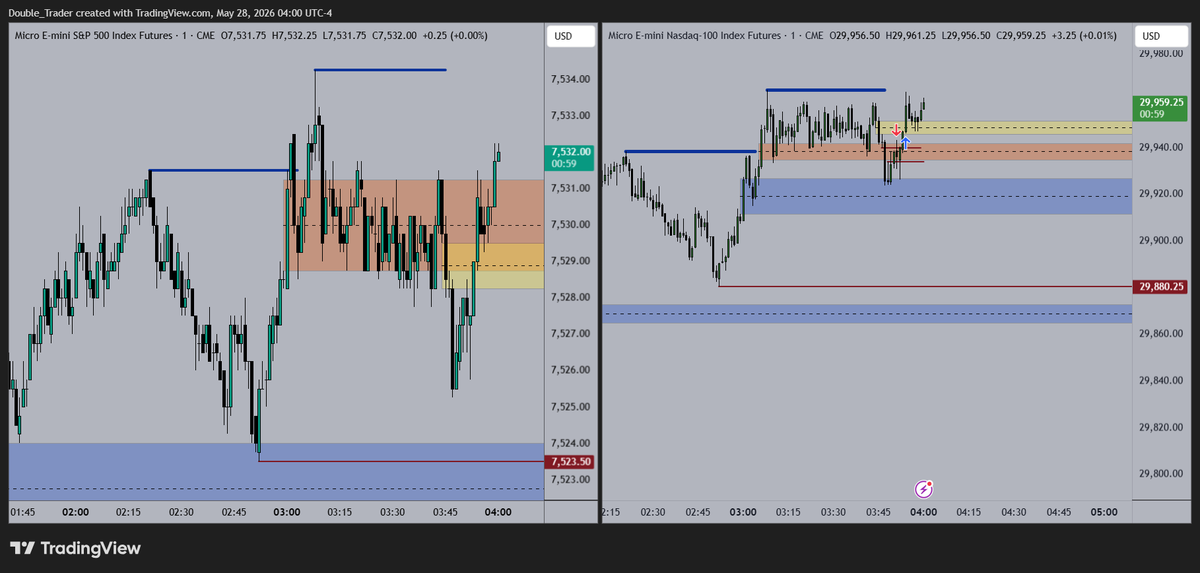Click the 01:45 time label on S&P chart
Viewport: 1200px width, 573px height.
tap(23, 512)
